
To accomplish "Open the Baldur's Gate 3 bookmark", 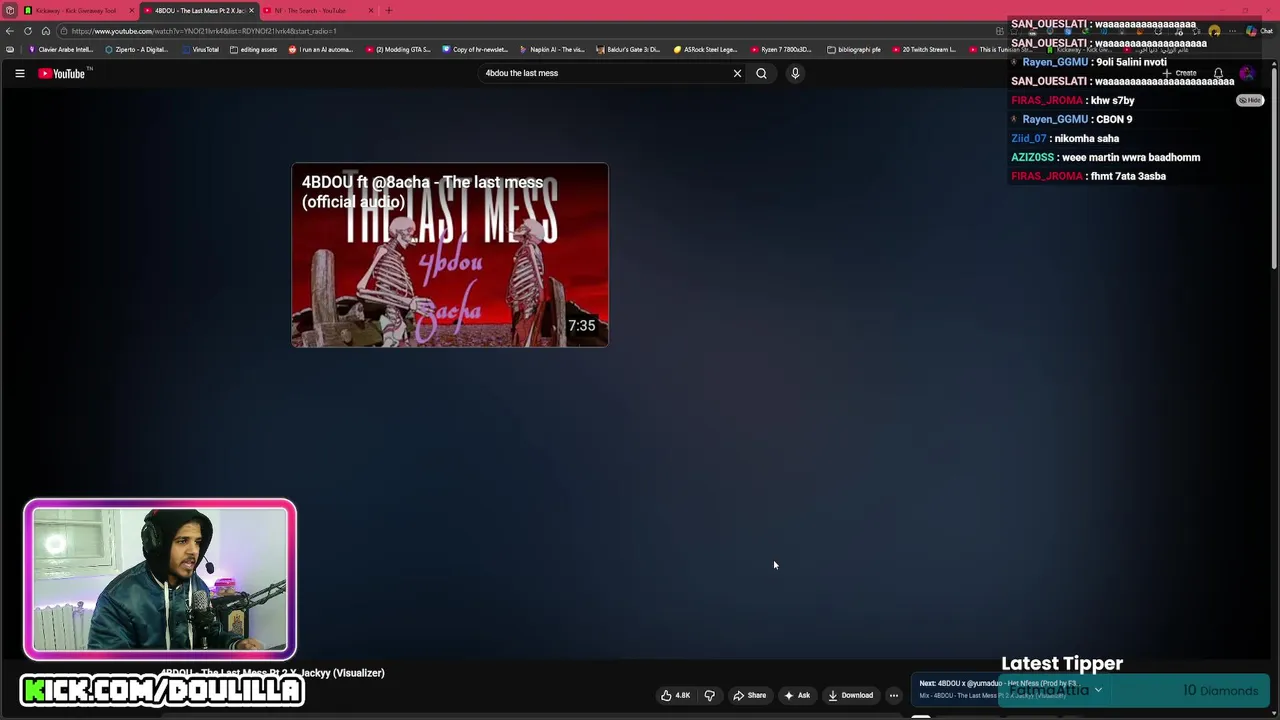I will (628, 49).
